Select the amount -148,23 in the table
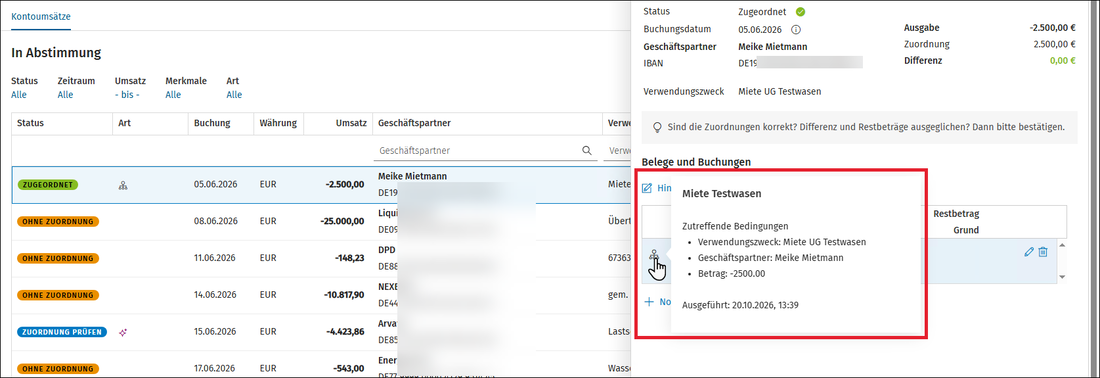The image size is (1100, 378). pyautogui.click(x=349, y=258)
